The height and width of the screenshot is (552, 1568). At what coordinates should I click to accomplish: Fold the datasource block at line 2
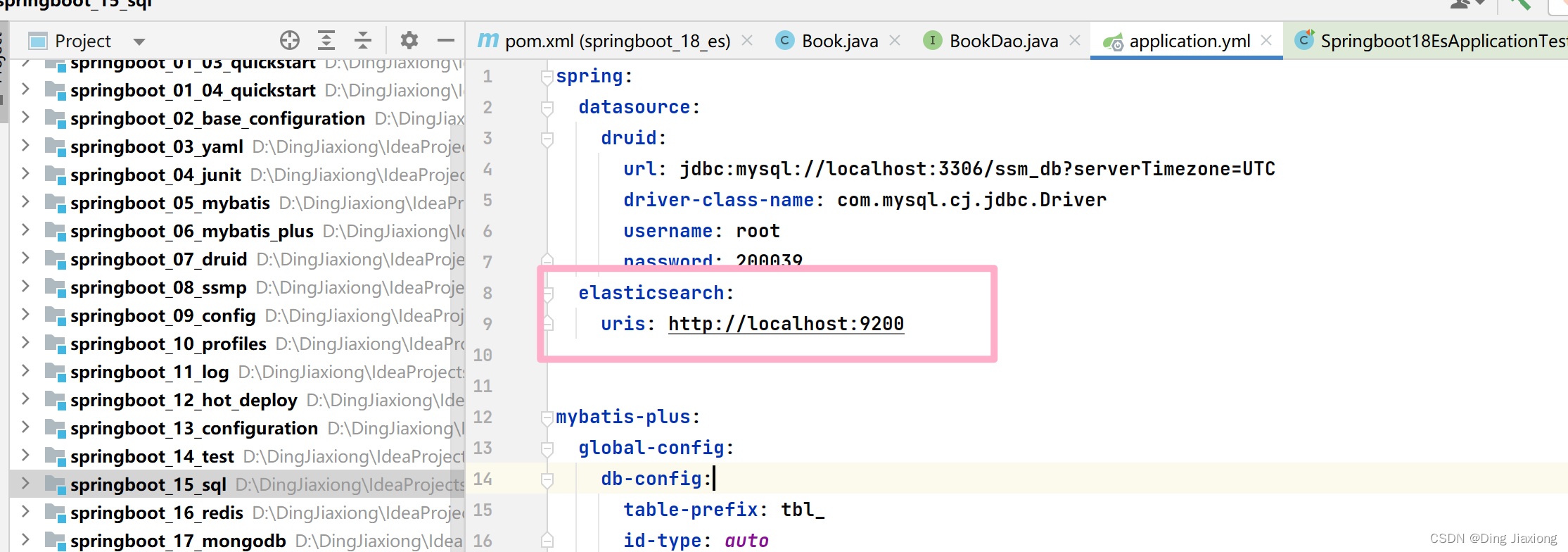(x=547, y=108)
